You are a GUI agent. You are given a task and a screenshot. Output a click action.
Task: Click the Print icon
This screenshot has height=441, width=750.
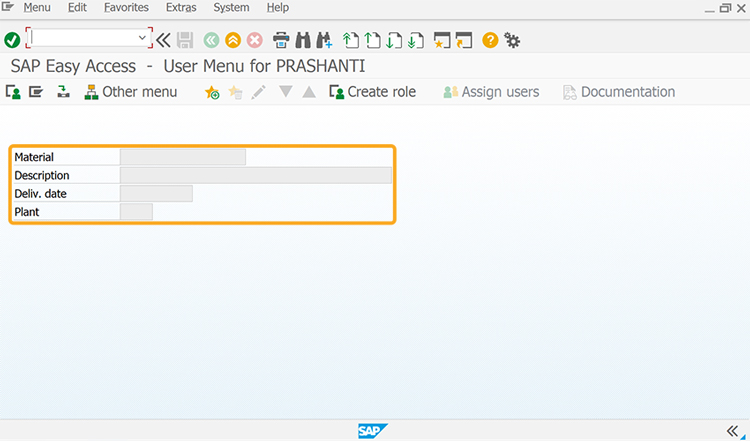[281, 40]
